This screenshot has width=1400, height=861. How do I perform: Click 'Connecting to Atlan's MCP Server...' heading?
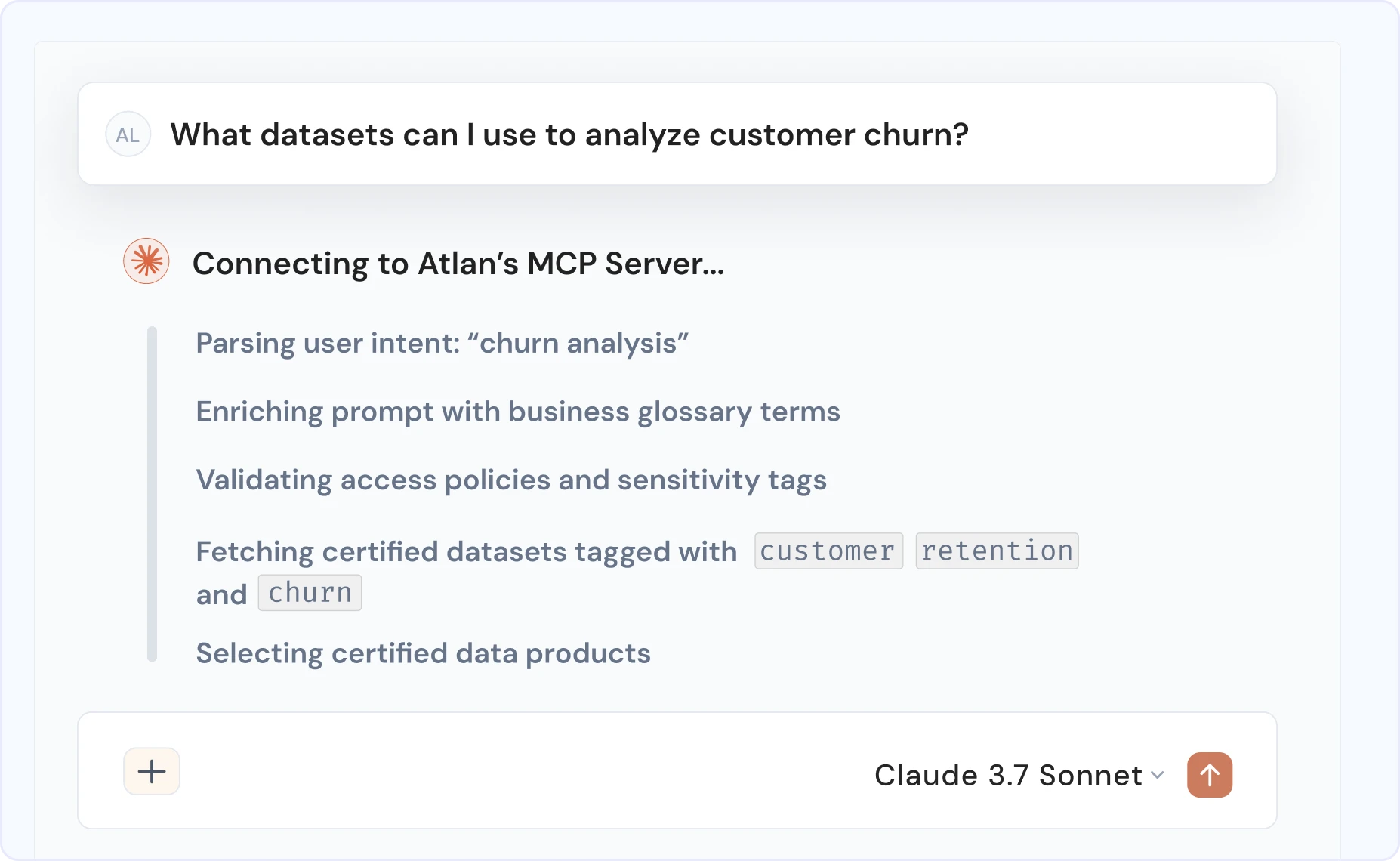[x=458, y=264]
